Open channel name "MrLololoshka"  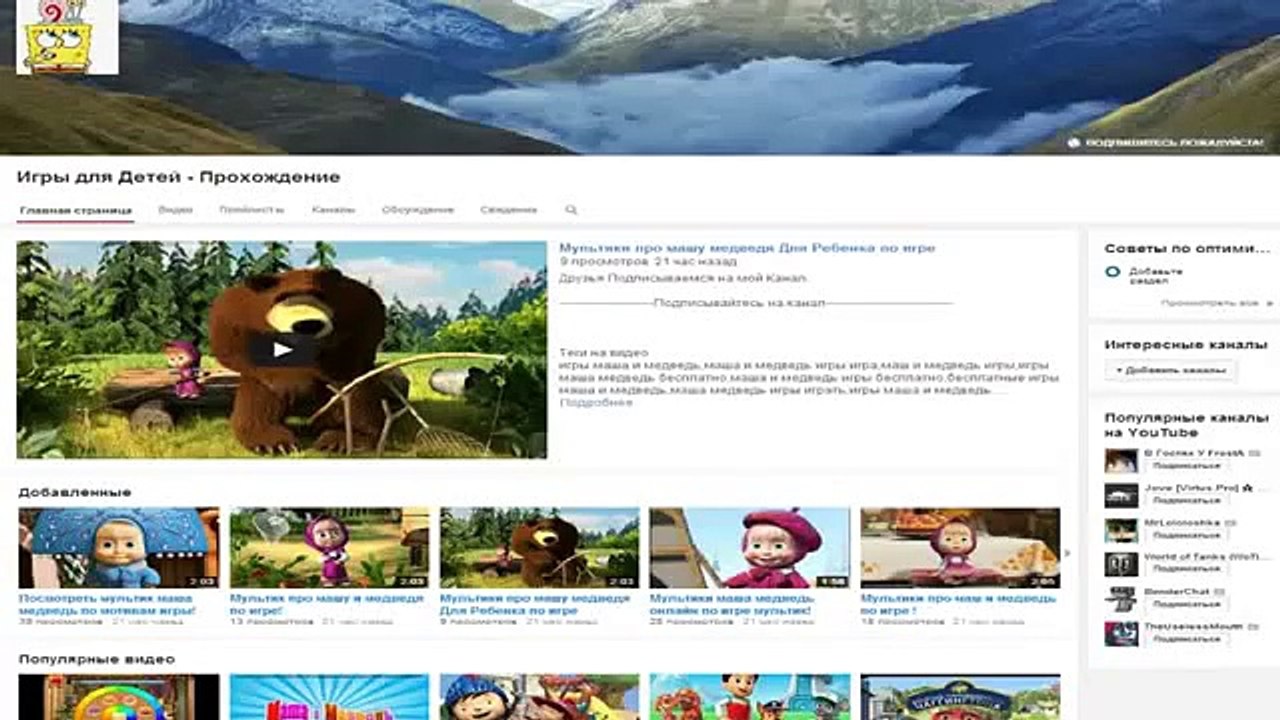click(1183, 522)
